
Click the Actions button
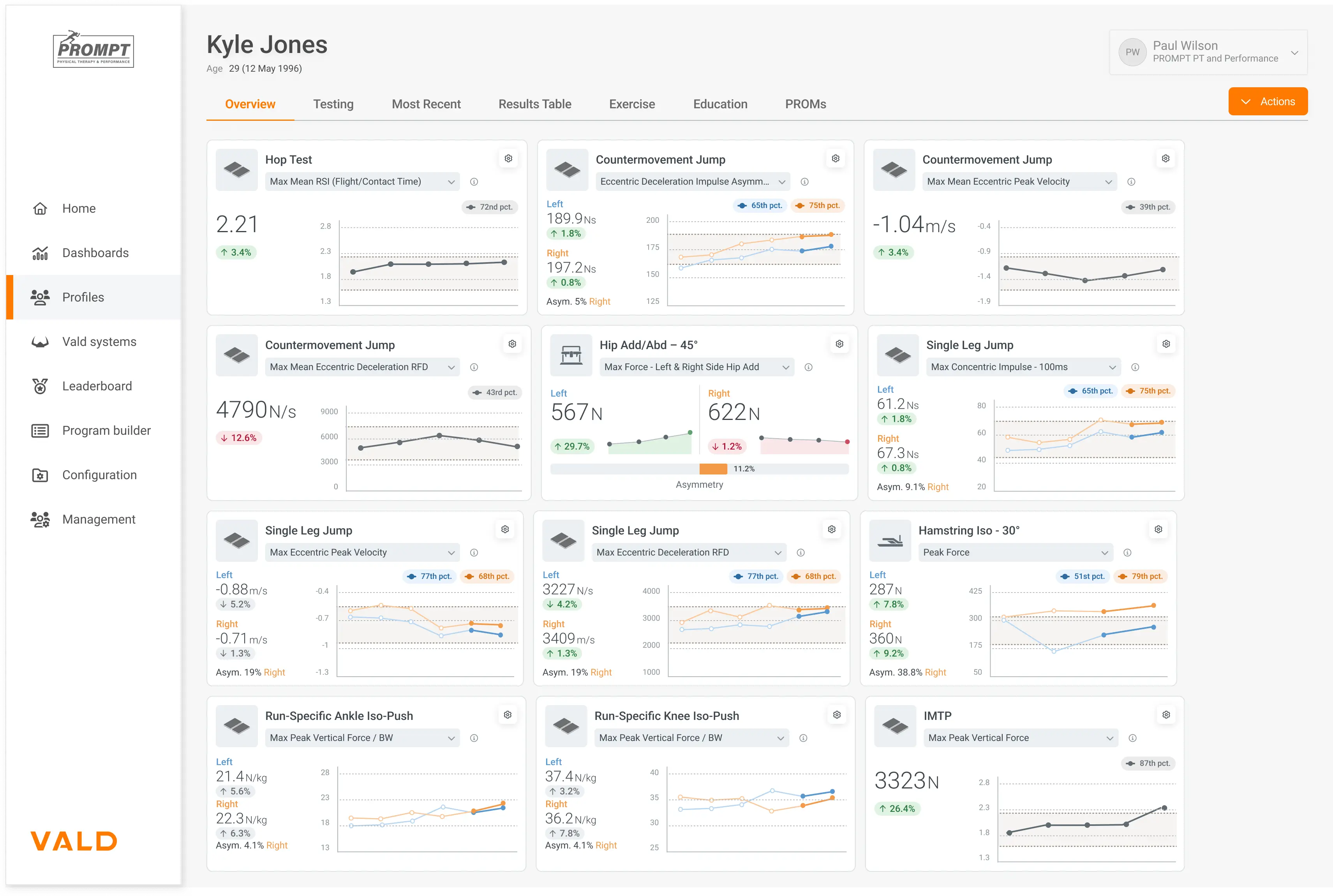(x=1268, y=101)
